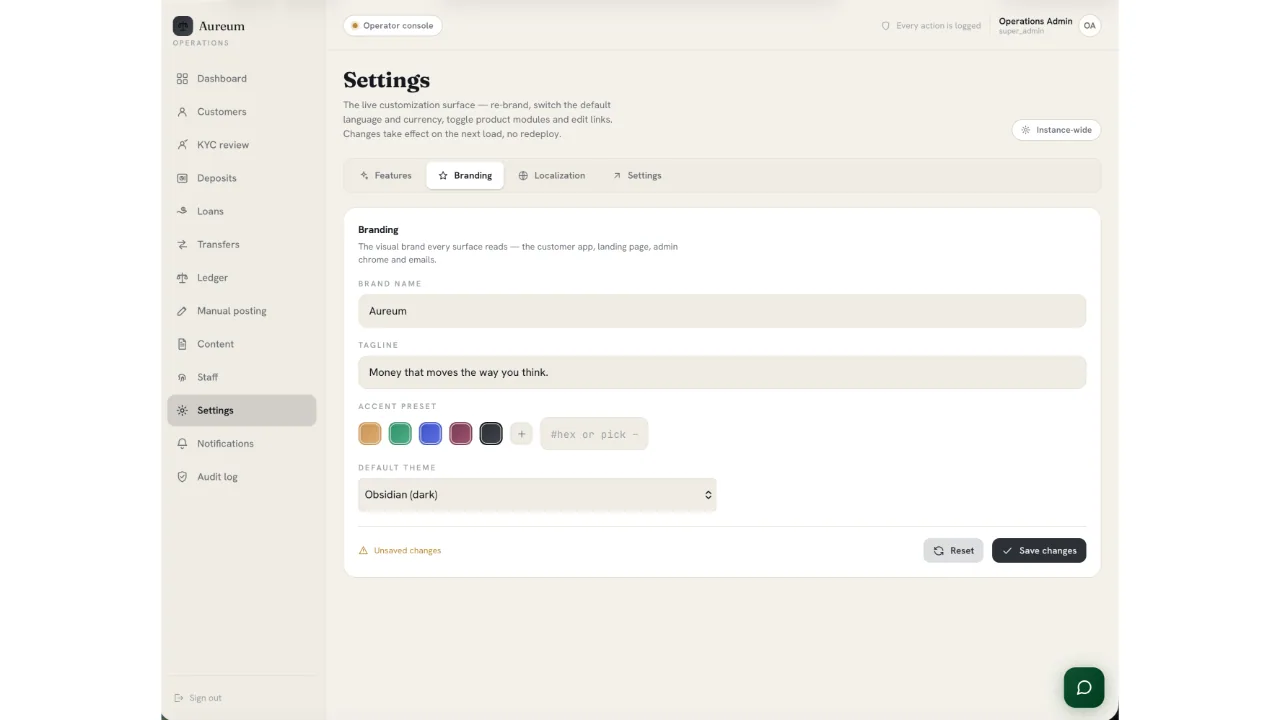Open the Audit log shield icon
1280x720 pixels.
tap(182, 477)
